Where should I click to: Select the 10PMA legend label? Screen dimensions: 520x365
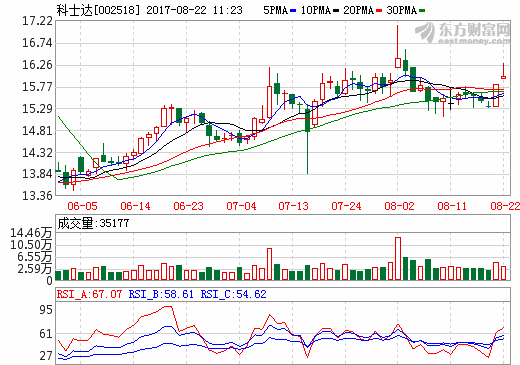[316, 10]
